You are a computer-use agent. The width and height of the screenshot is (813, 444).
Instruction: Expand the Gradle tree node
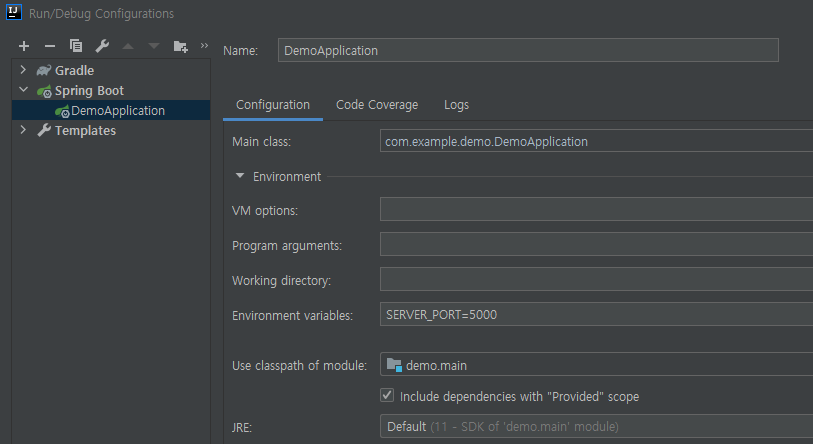[x=23, y=71]
